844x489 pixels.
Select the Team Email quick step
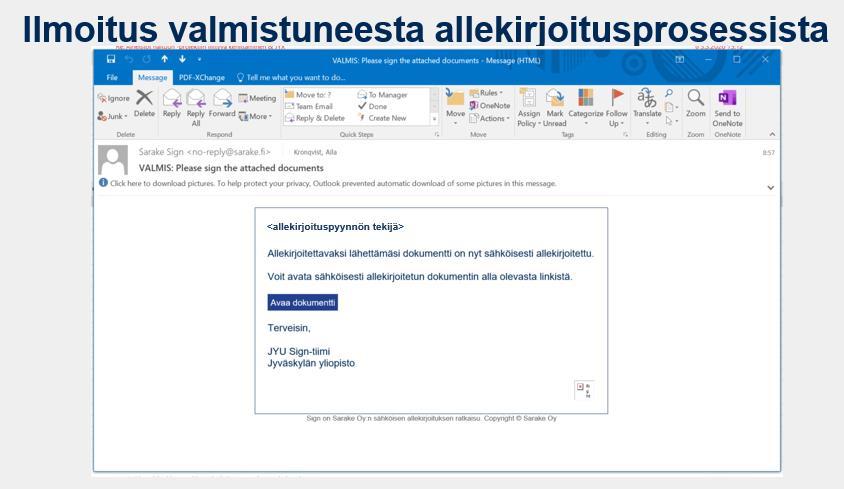point(309,107)
